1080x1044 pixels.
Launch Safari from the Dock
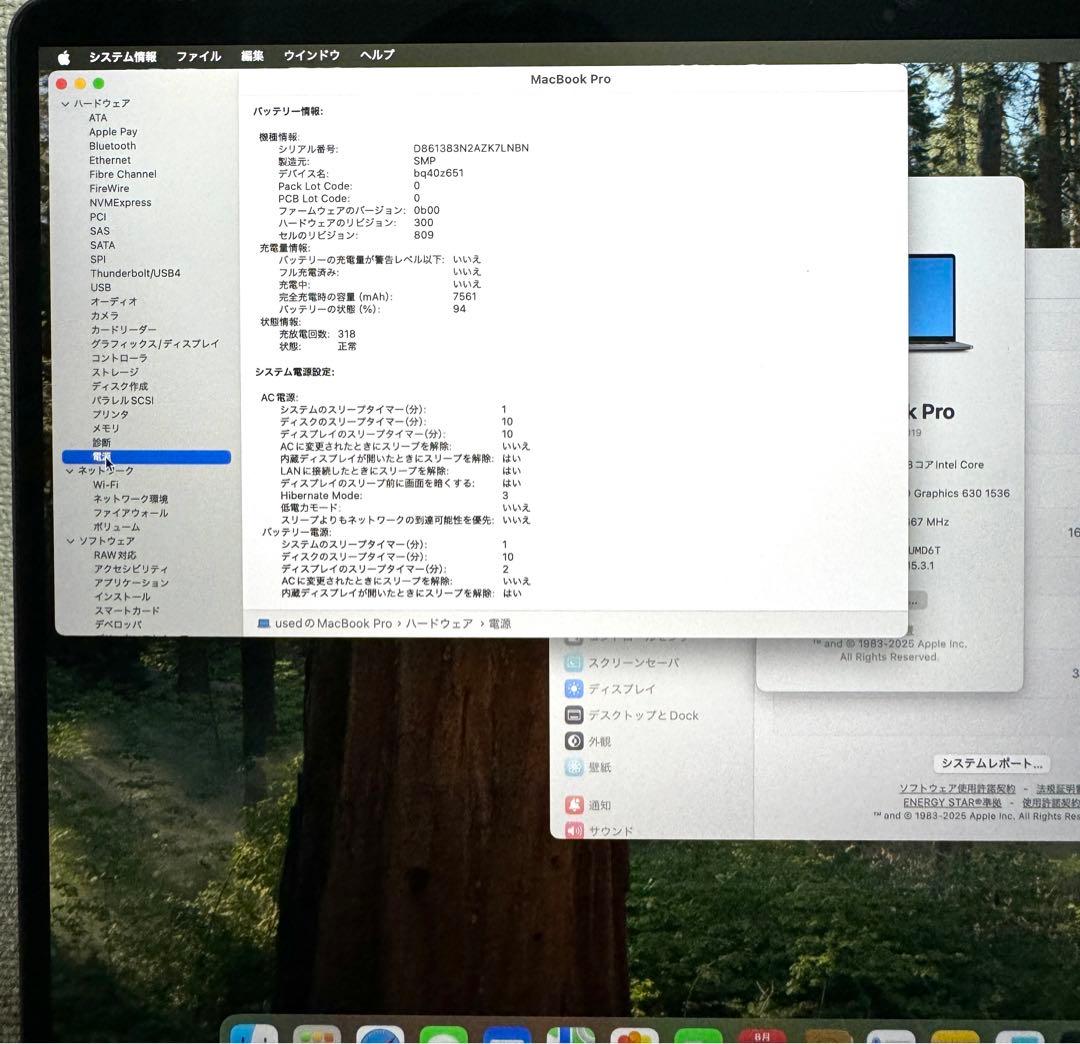tap(382, 1036)
